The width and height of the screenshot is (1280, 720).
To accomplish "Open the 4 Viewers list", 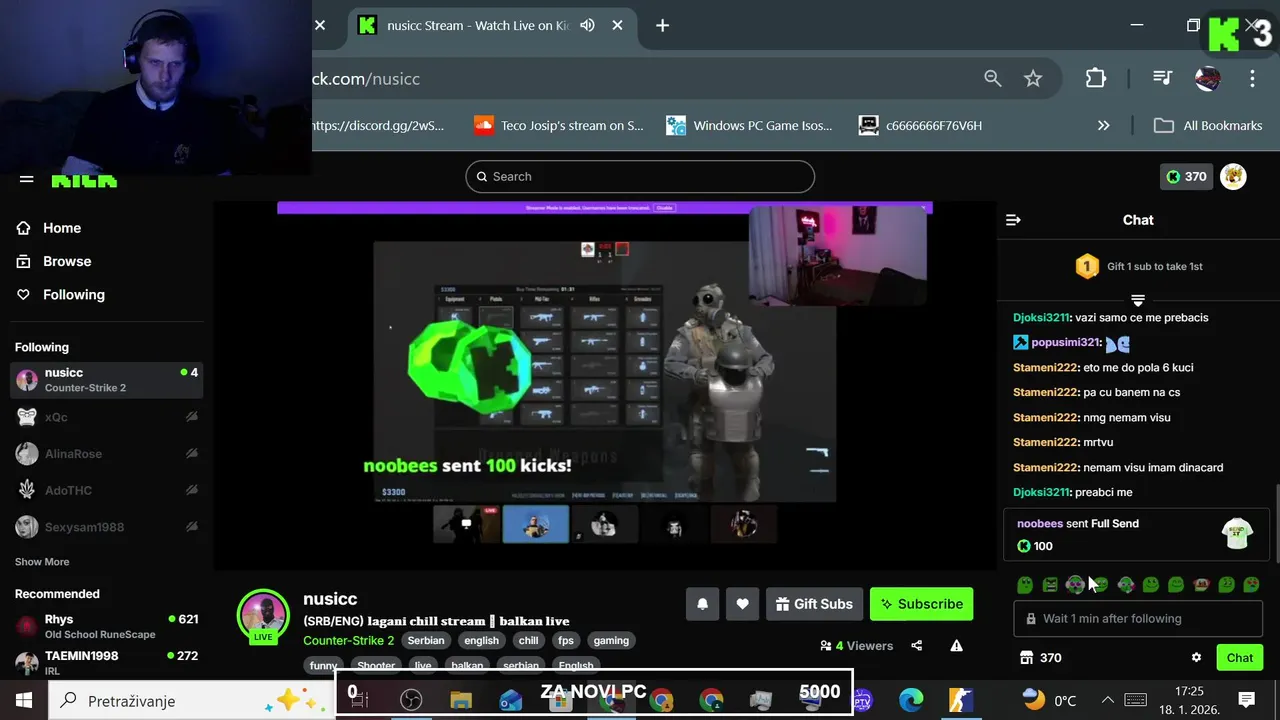I will coord(856,646).
